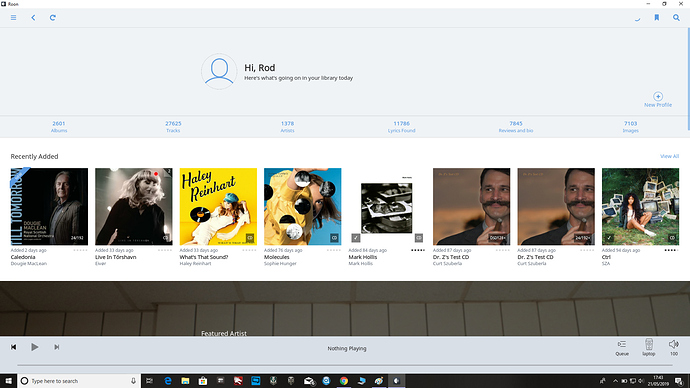View the 1378 Artists count
The width and height of the screenshot is (690, 388).
coord(287,127)
